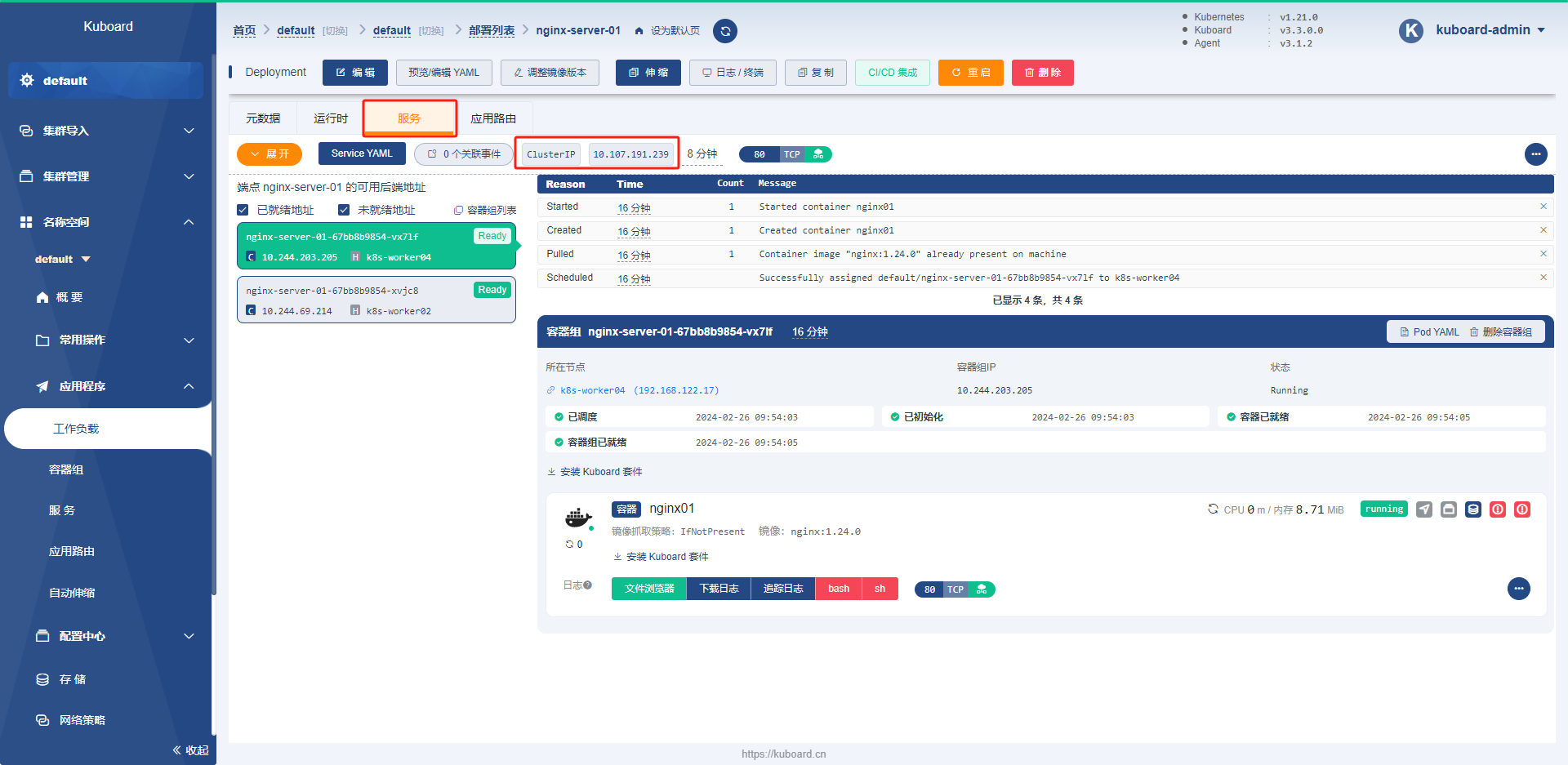Open Pod YAML for the pod
The width and height of the screenshot is (1568, 765).
pyautogui.click(x=1429, y=332)
